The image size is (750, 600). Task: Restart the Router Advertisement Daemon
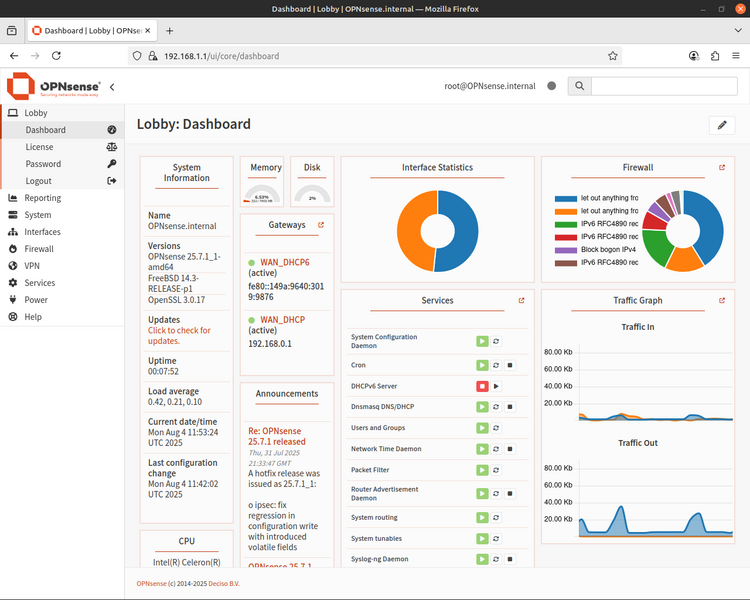pyautogui.click(x=496, y=493)
